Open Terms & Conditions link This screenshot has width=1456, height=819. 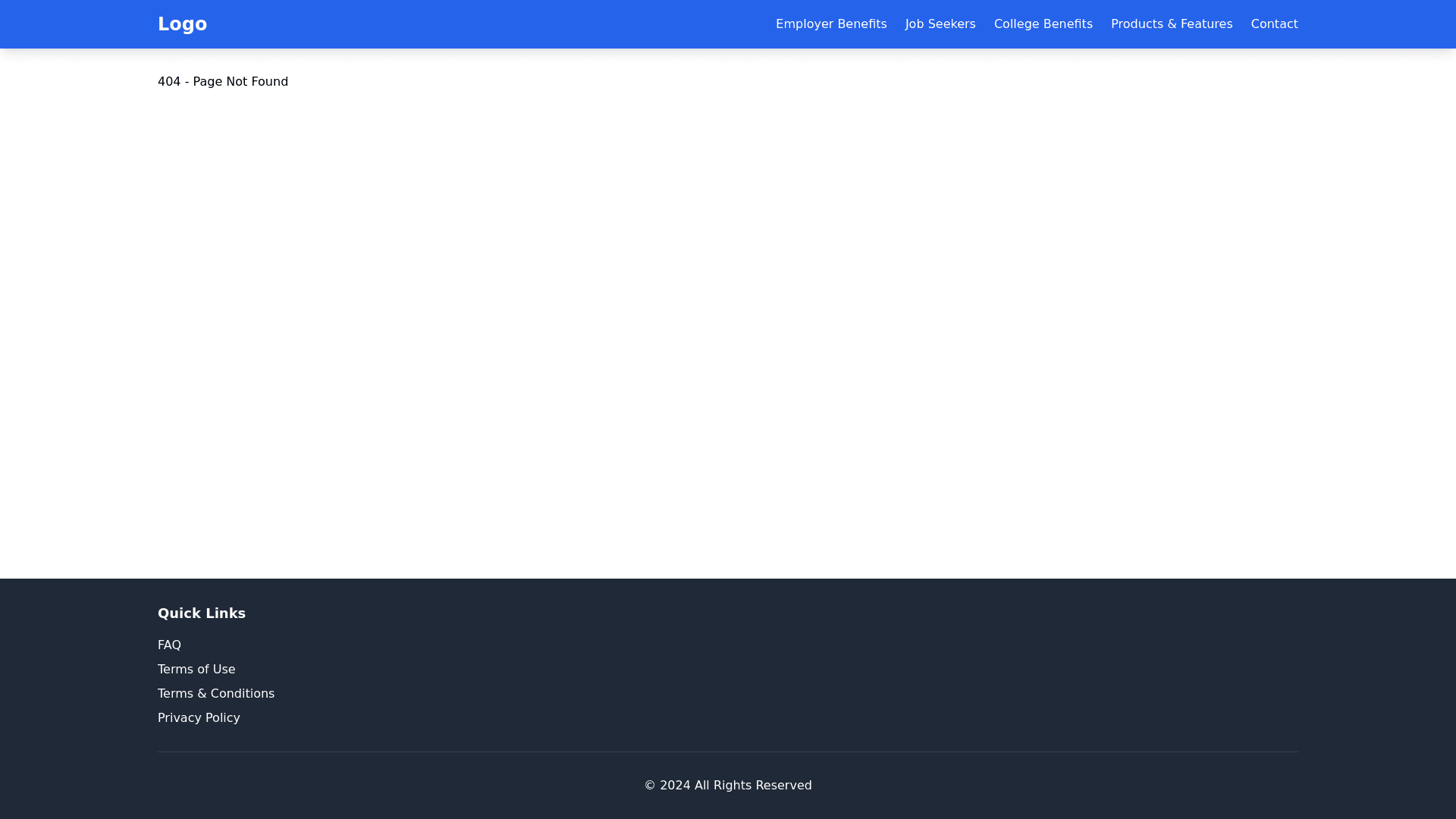(216, 693)
